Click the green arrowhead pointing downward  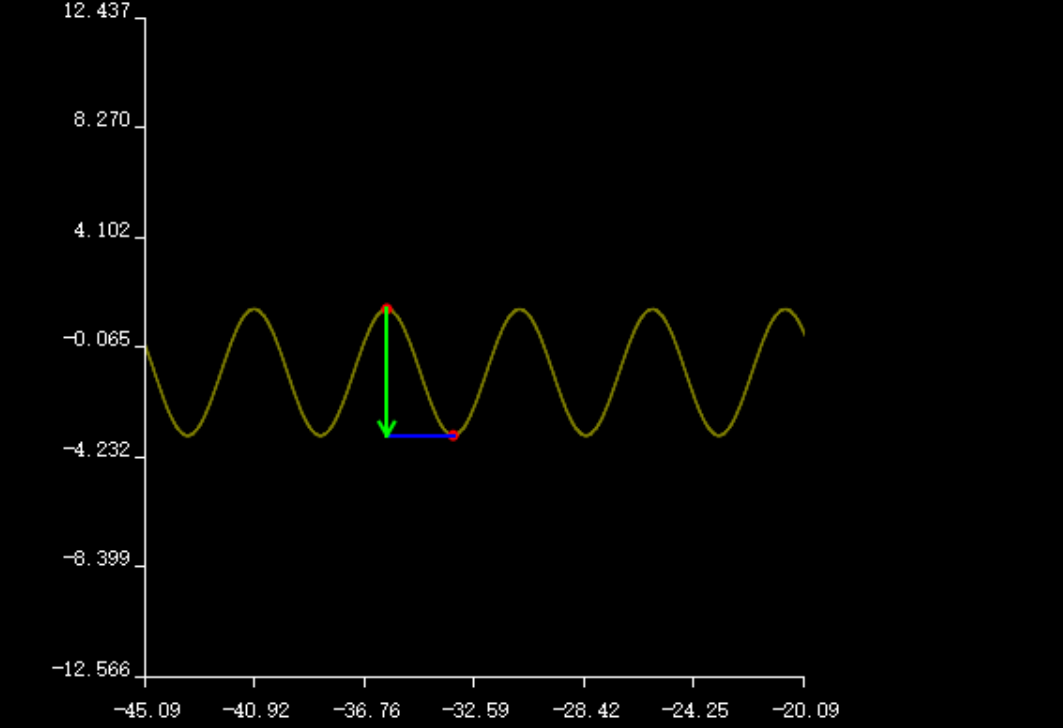point(387,429)
